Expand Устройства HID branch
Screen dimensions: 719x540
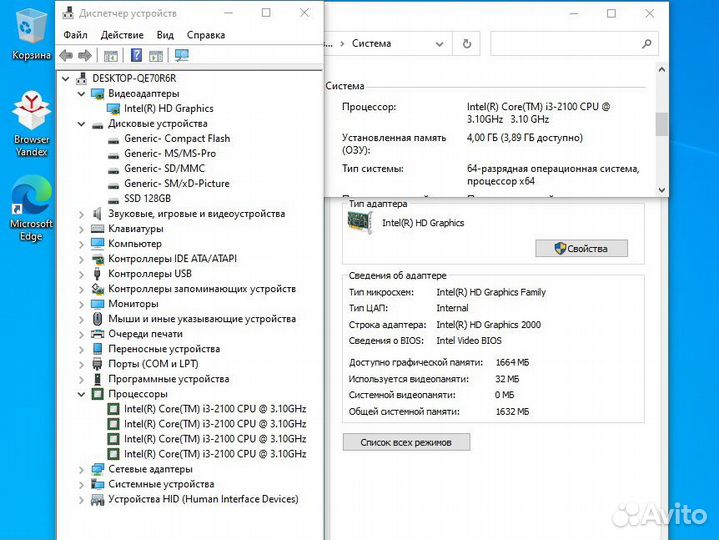pyautogui.click(x=81, y=500)
